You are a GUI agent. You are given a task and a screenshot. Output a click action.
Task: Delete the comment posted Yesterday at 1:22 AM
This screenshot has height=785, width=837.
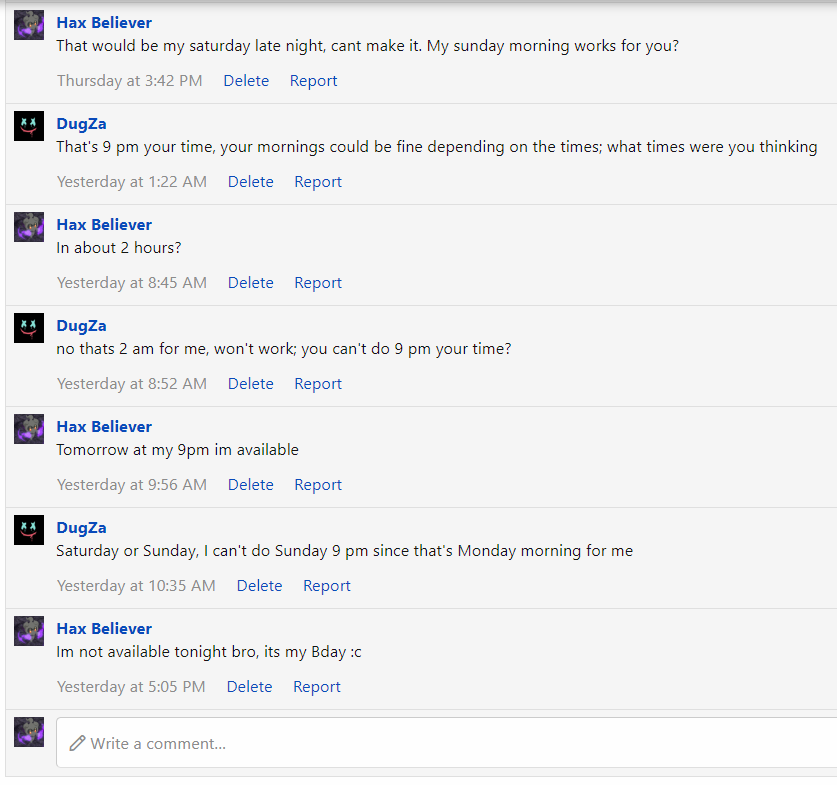click(x=250, y=181)
